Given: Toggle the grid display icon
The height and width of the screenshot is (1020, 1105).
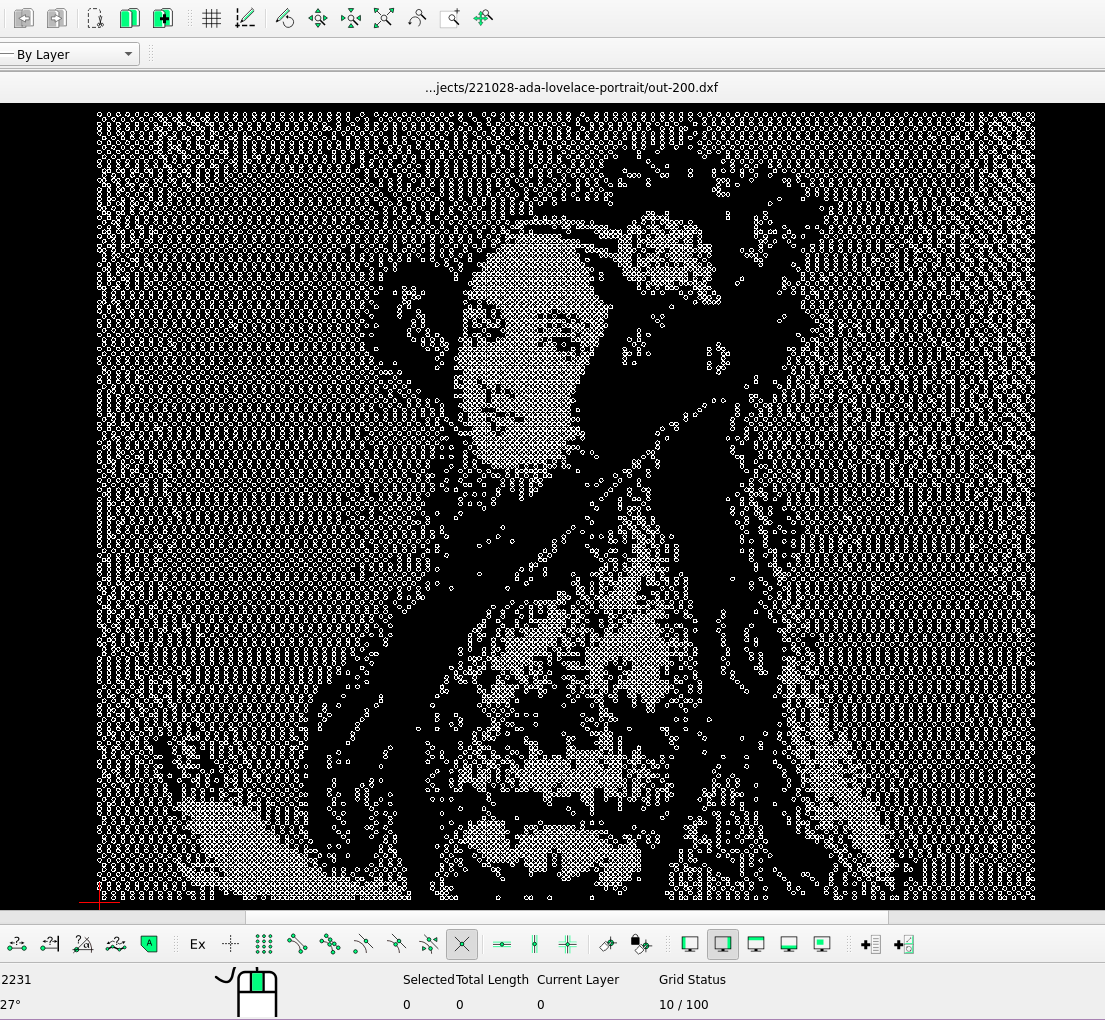Looking at the screenshot, I should click(211, 18).
